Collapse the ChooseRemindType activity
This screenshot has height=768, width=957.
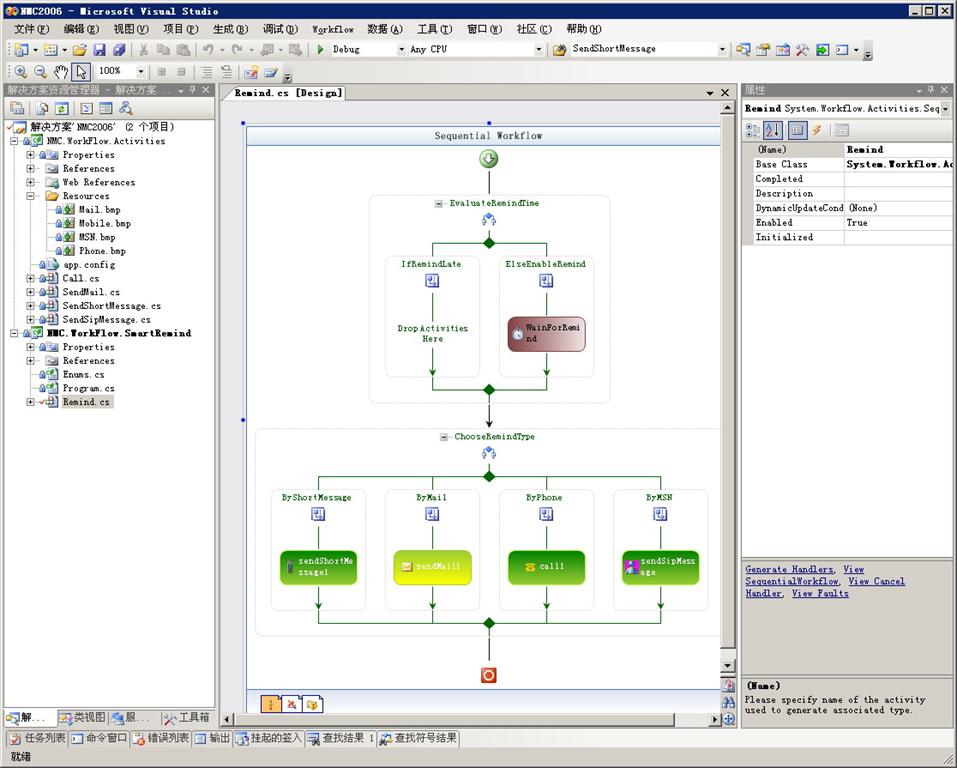click(x=444, y=437)
